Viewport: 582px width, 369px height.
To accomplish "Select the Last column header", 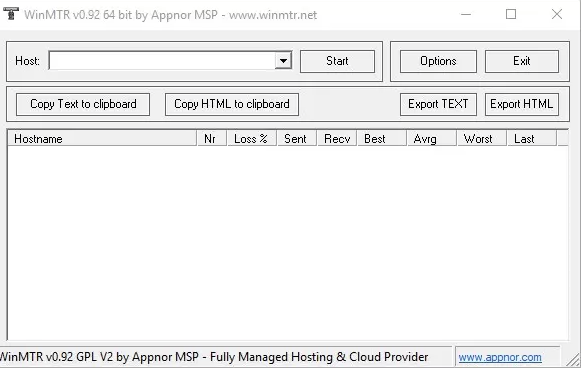I will [532, 139].
